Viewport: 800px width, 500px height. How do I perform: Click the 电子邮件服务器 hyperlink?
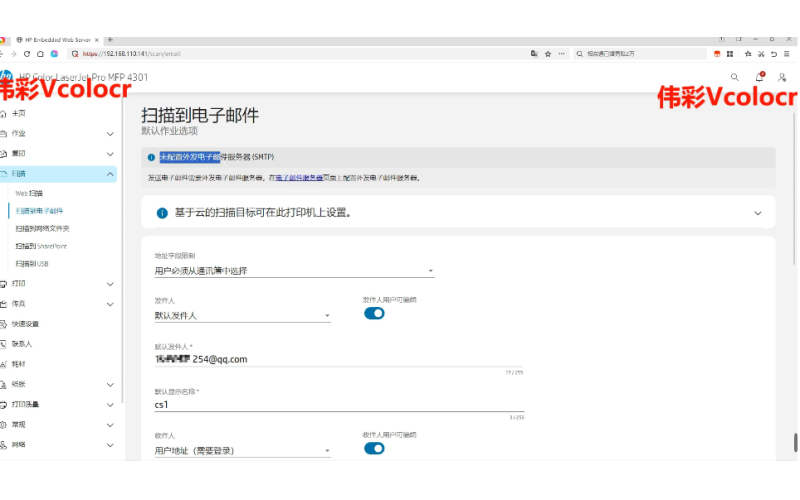[300, 178]
